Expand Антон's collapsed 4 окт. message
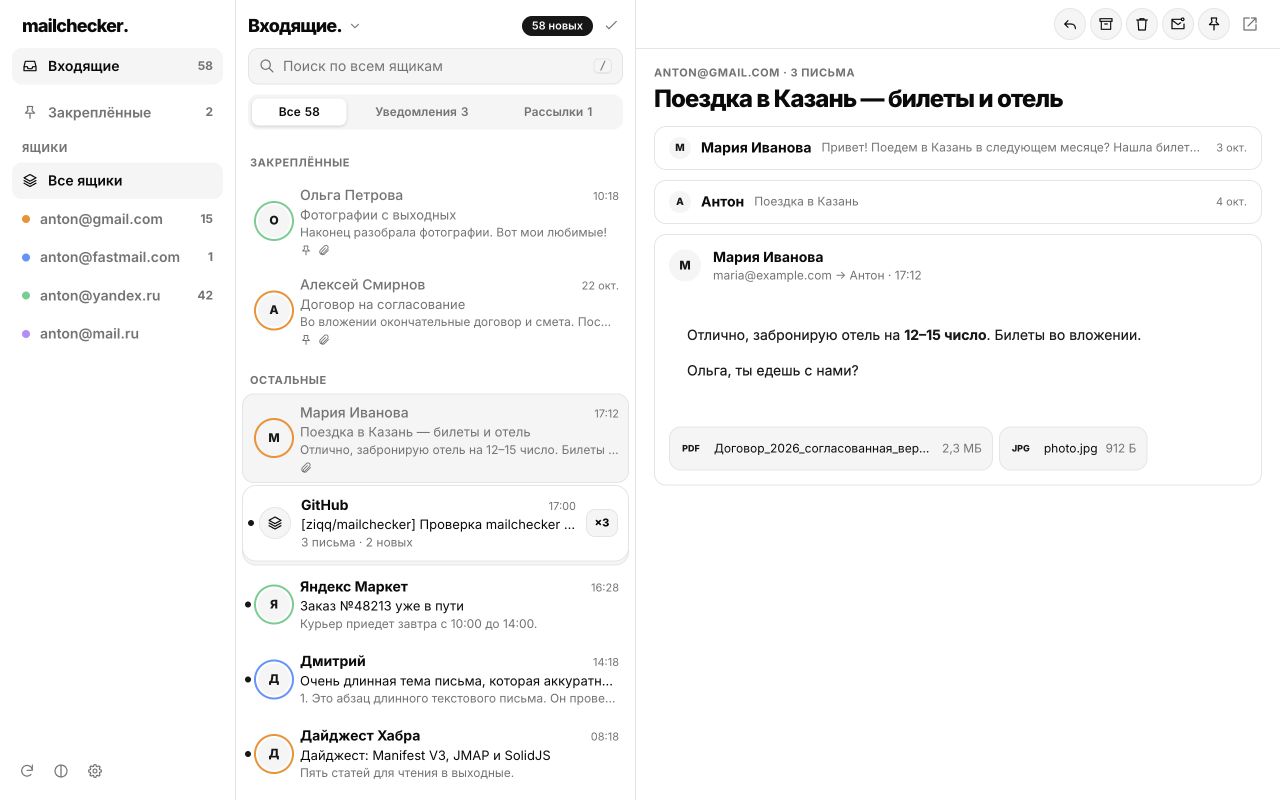This screenshot has height=800, width=1280. [958, 202]
